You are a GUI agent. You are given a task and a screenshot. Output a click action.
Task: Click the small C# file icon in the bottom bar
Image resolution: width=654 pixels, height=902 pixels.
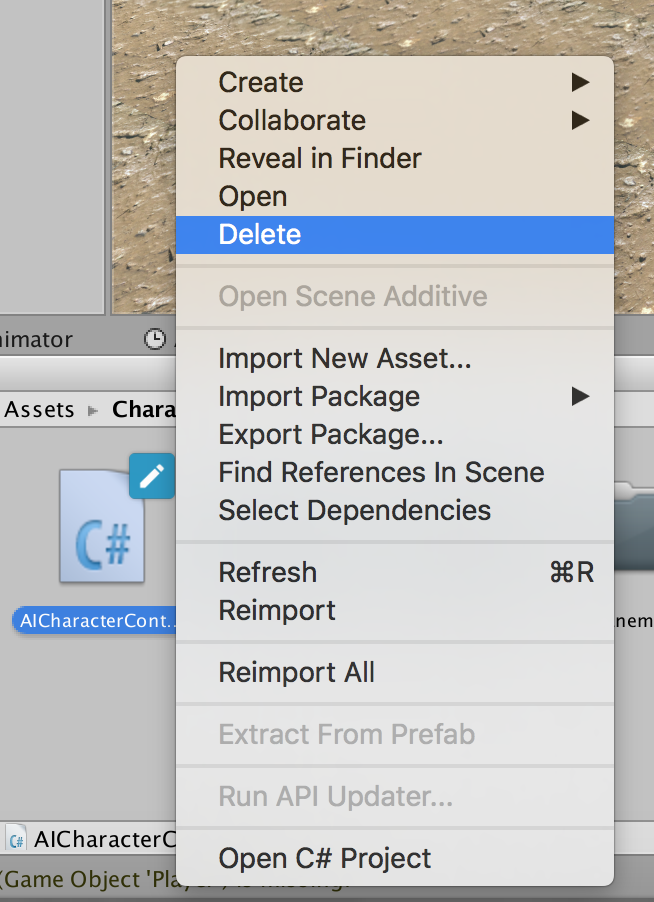click(x=16, y=838)
